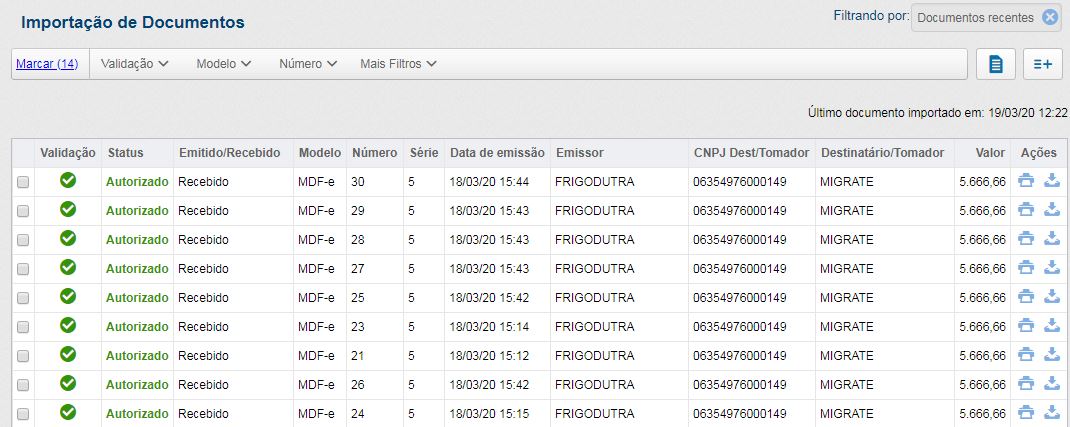Download document number 24

click(x=1051, y=413)
